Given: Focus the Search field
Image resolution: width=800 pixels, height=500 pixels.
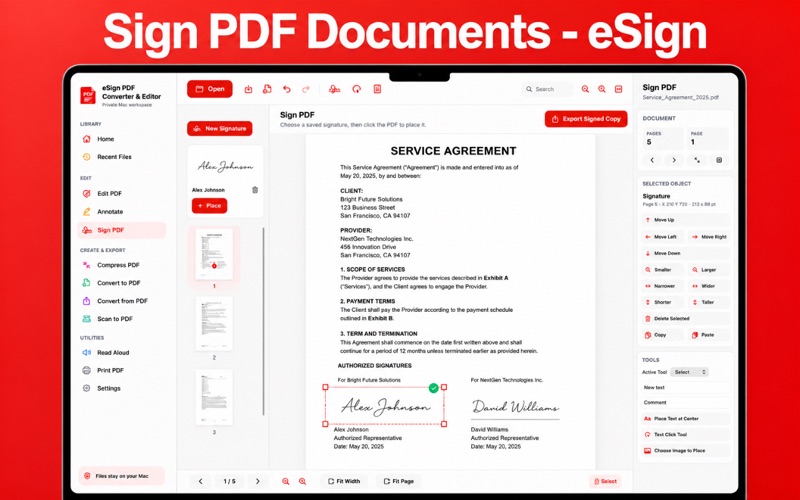Looking at the screenshot, I should 547,89.
